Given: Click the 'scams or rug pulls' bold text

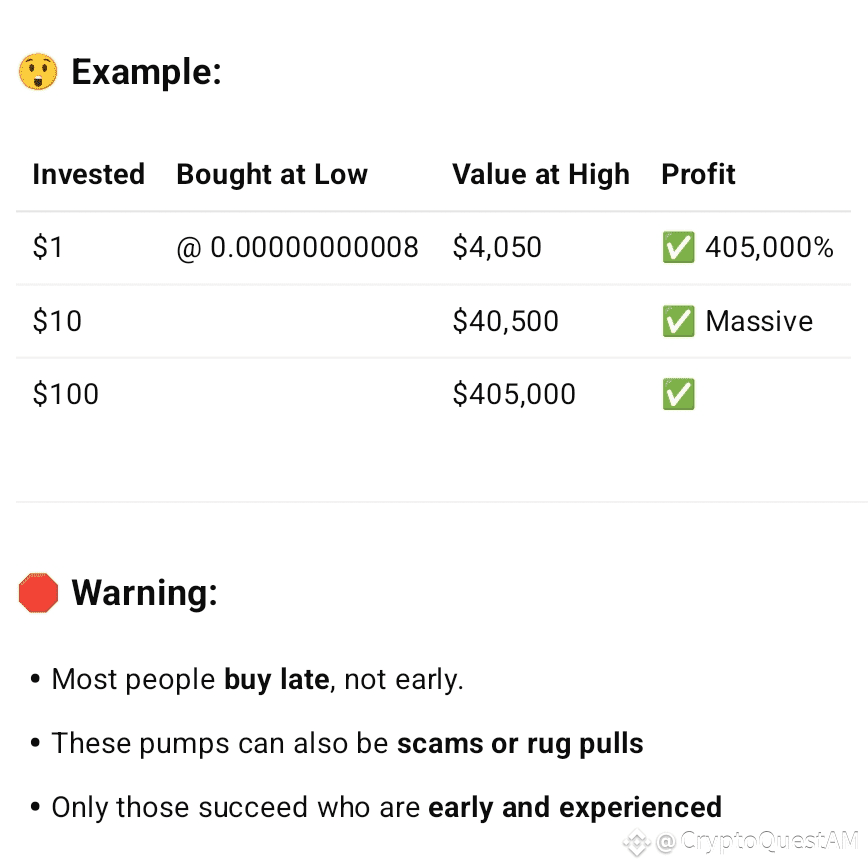Looking at the screenshot, I should (x=520, y=743).
